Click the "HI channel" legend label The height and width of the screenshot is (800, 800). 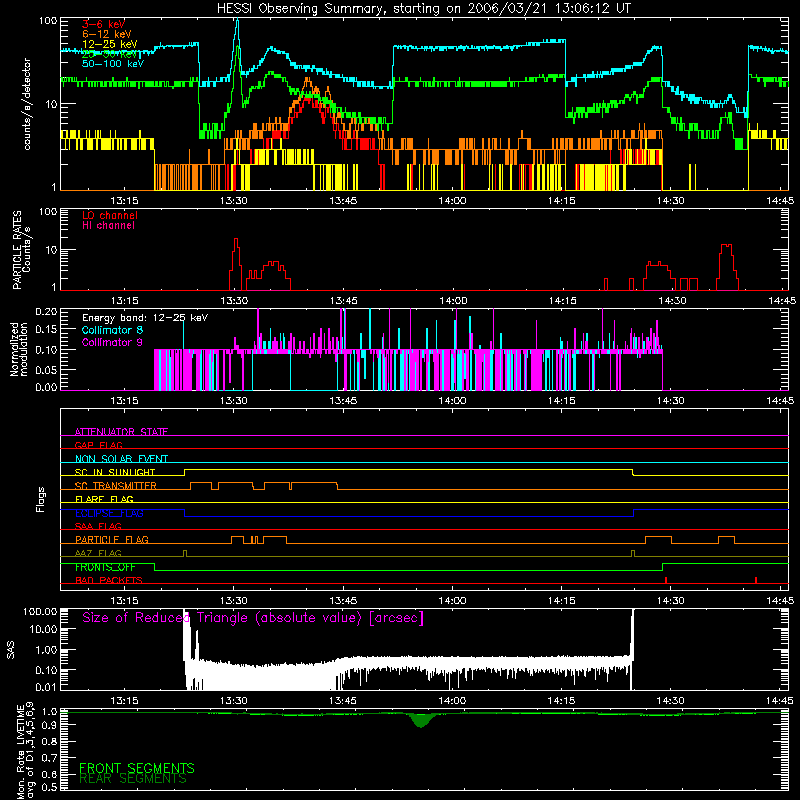(108, 226)
